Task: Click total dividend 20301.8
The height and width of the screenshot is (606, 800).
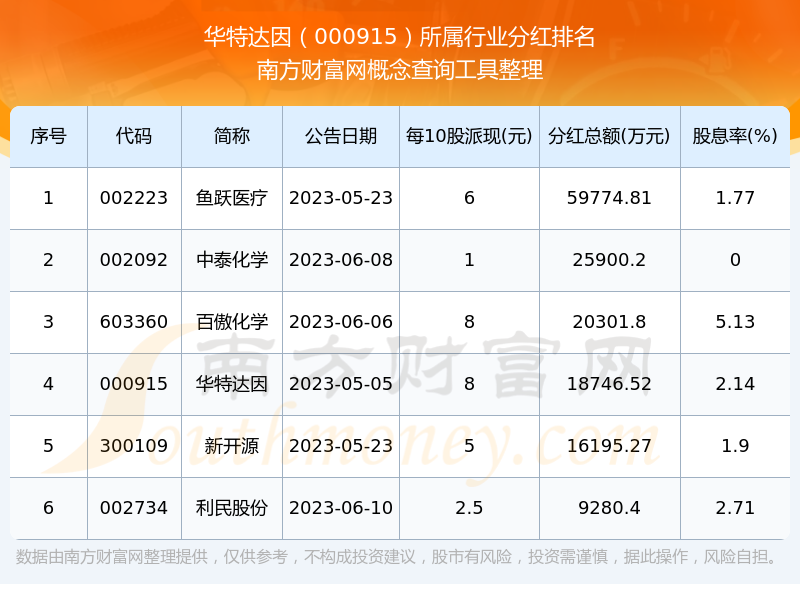Action: (x=609, y=322)
